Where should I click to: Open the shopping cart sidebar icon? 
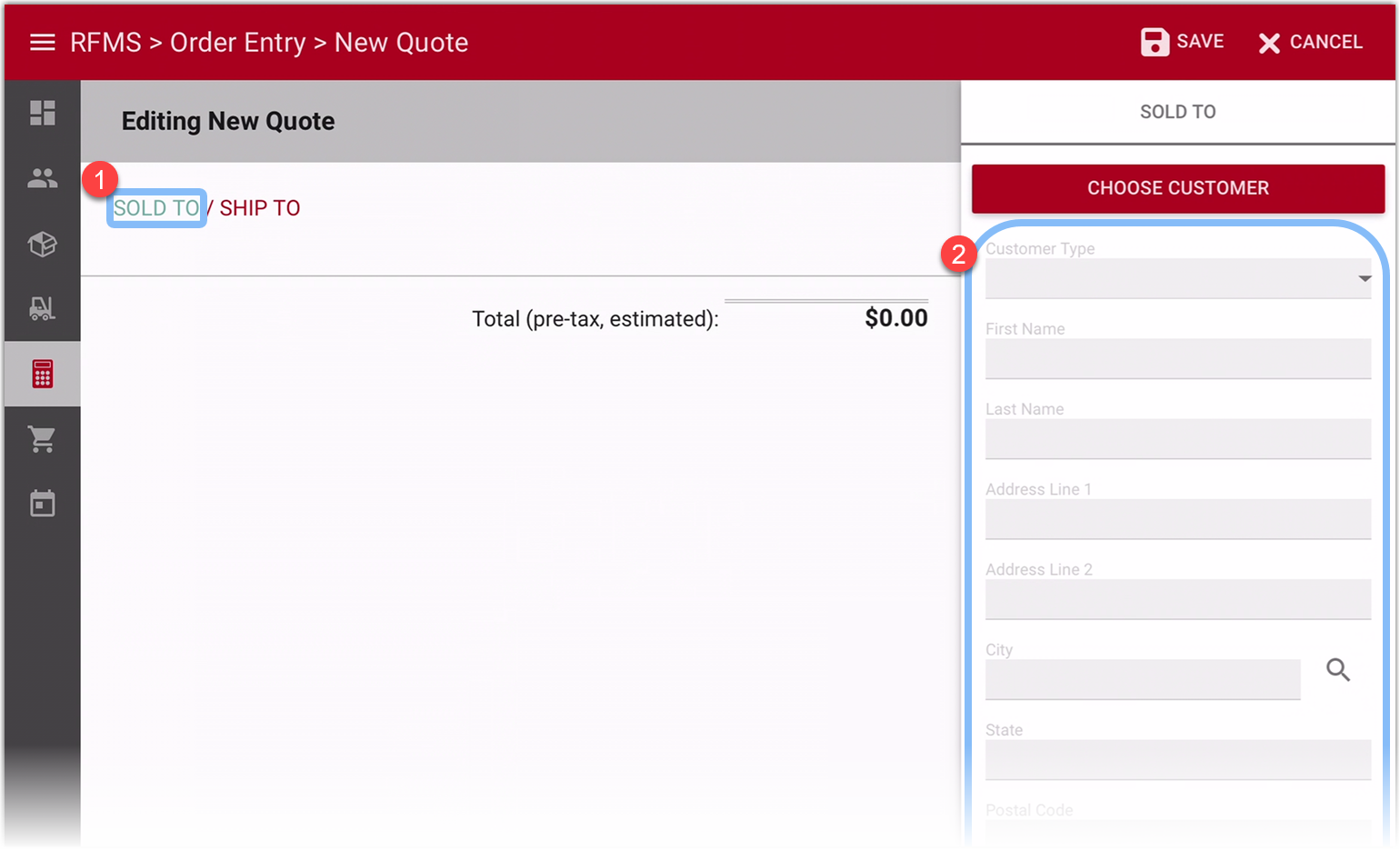43,439
